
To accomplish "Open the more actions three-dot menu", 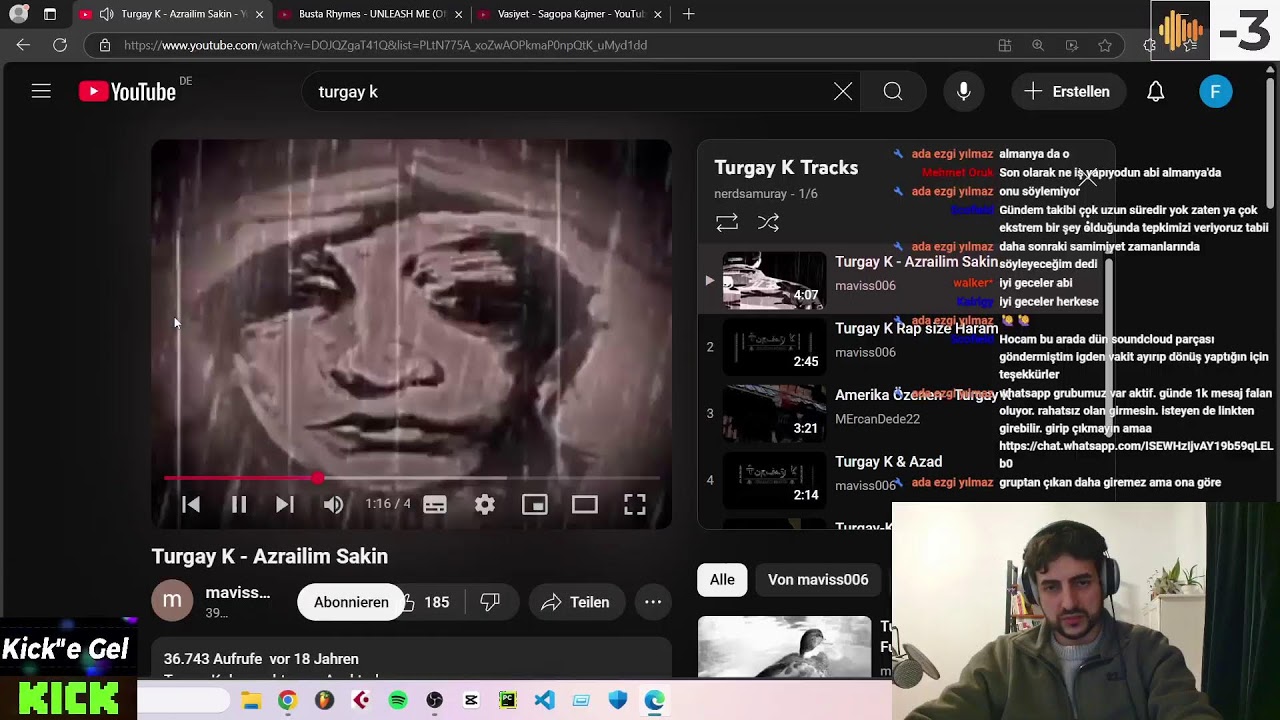I will [x=653, y=602].
